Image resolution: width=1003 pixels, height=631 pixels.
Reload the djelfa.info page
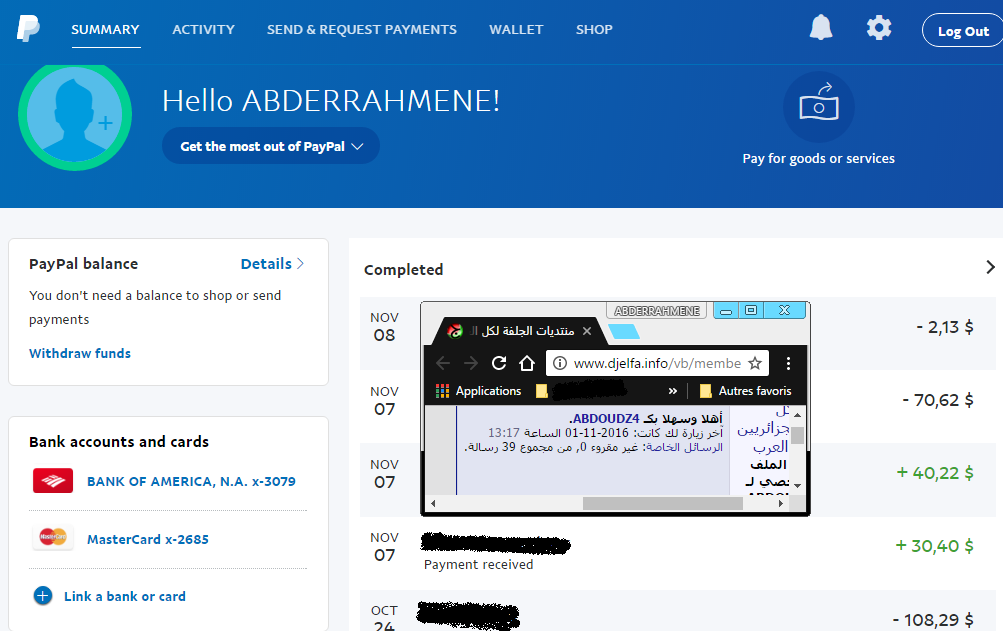pyautogui.click(x=499, y=363)
